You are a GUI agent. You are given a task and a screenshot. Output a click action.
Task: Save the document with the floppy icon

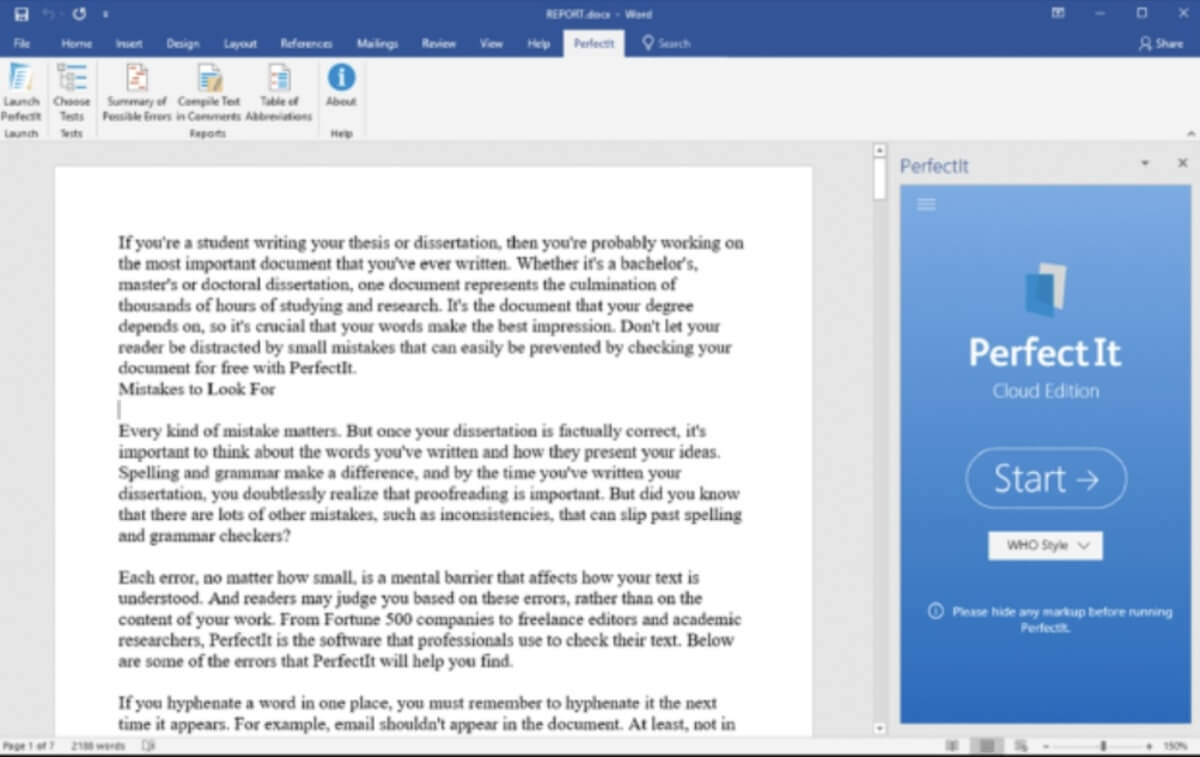tap(21, 14)
